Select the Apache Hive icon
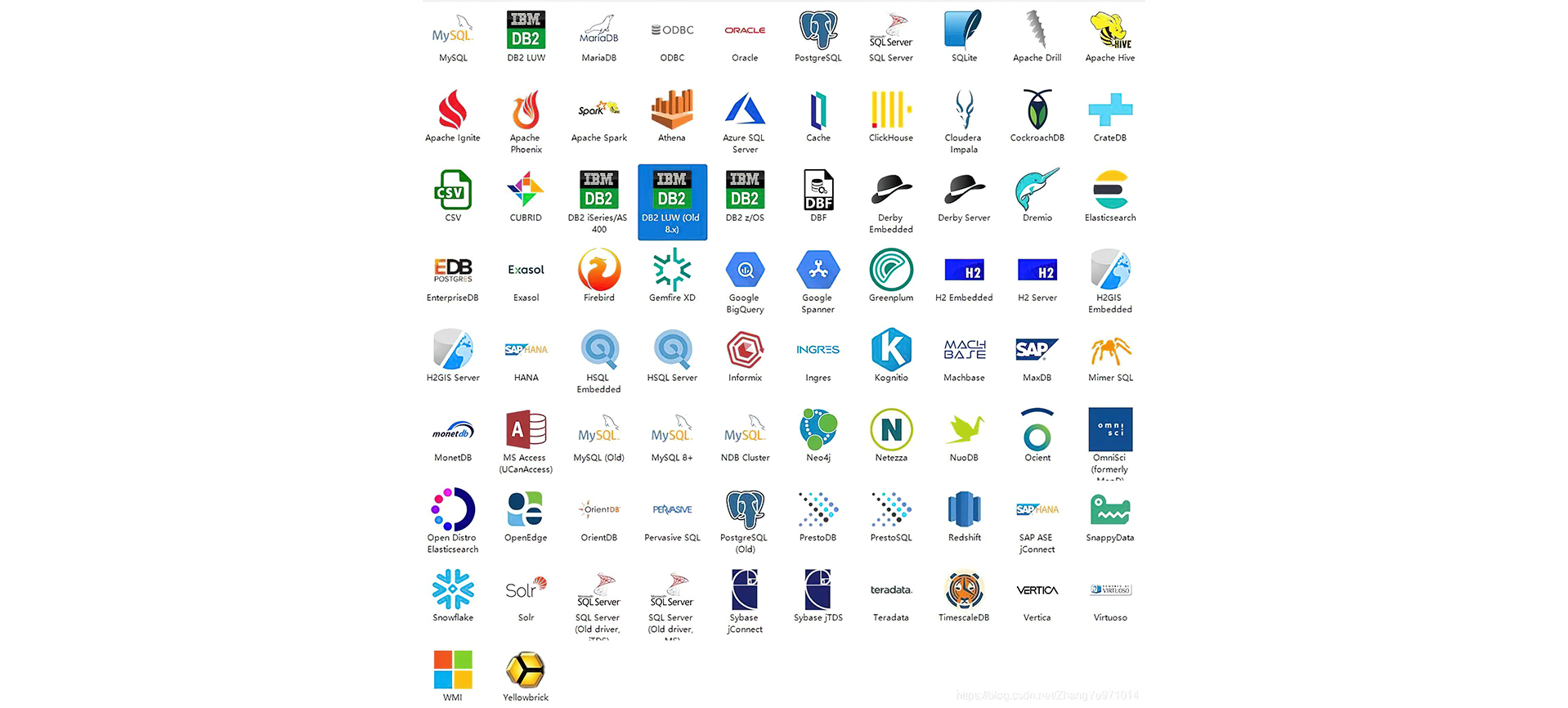Image resolution: width=1568 pixels, height=708 pixels. click(1110, 30)
